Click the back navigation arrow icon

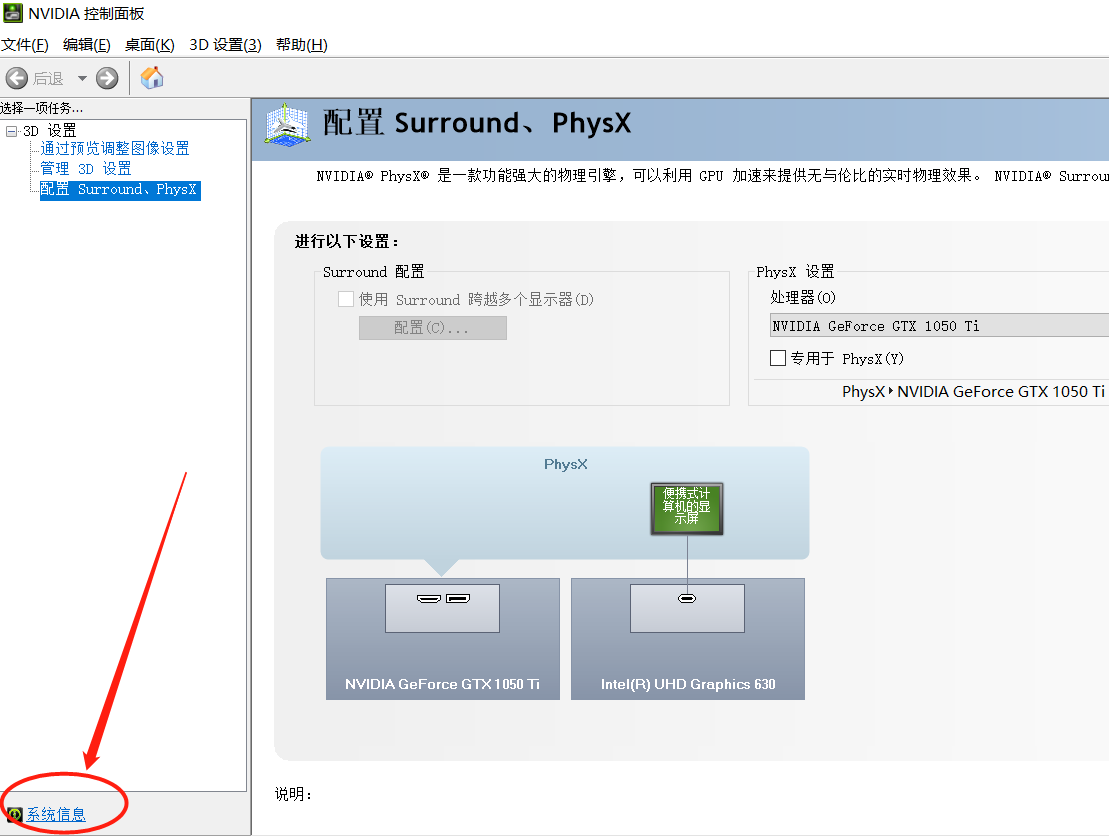pos(17,78)
